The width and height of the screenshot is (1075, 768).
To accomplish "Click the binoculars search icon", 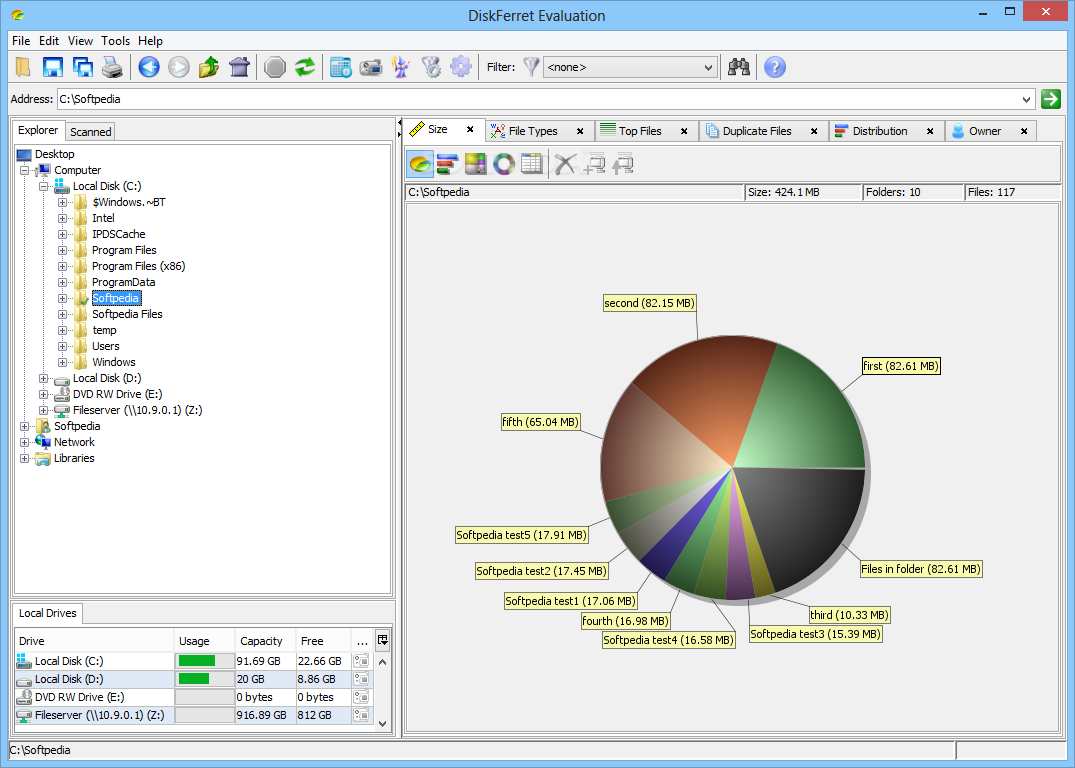I will coord(739,67).
